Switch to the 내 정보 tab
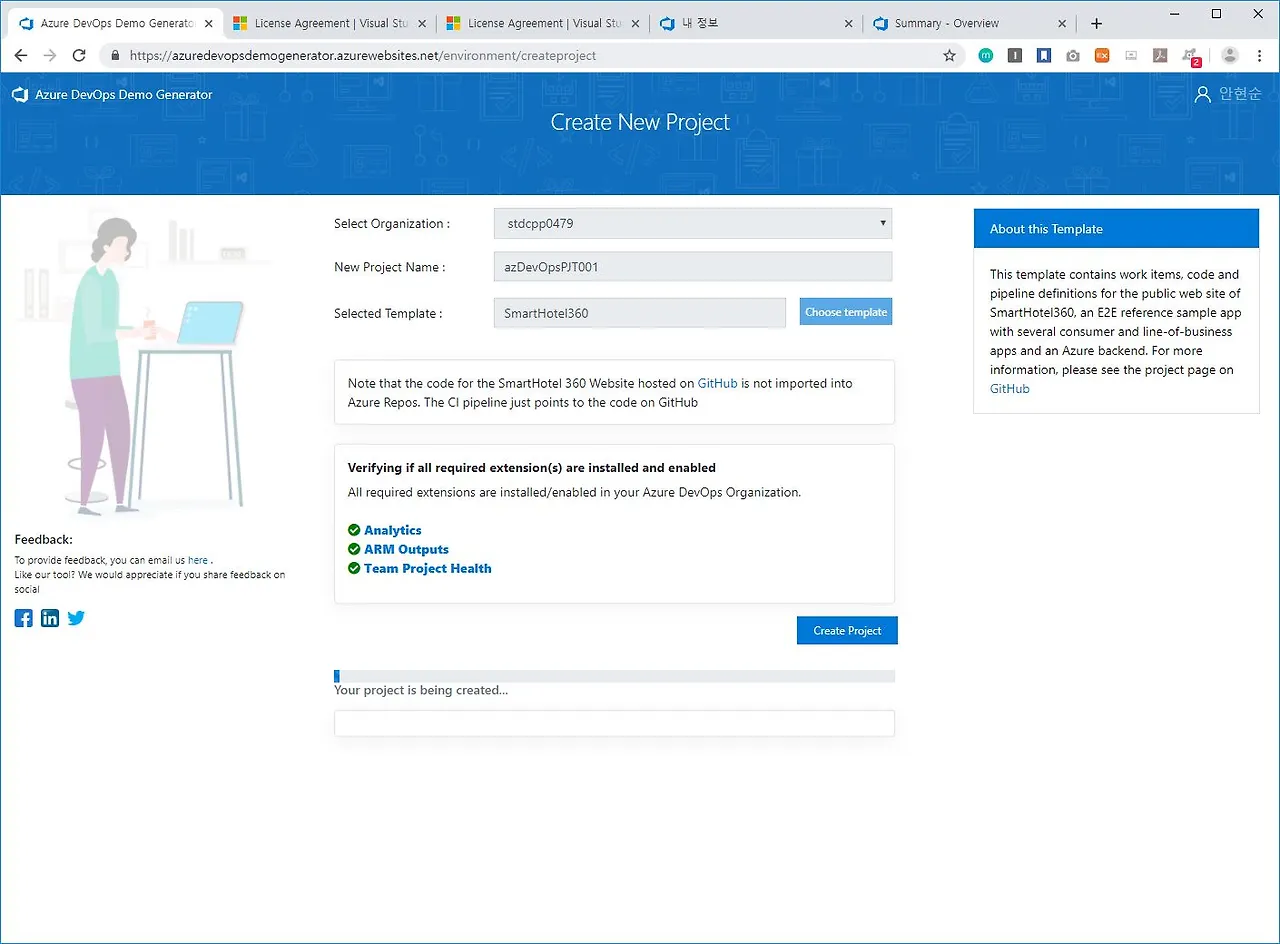 [756, 24]
